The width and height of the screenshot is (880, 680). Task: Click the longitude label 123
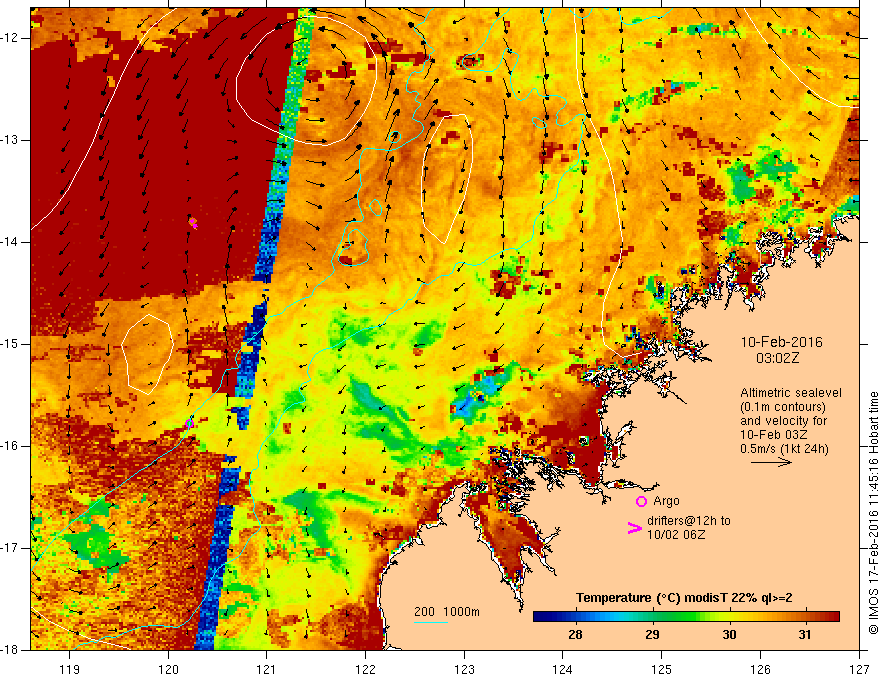coord(464,670)
